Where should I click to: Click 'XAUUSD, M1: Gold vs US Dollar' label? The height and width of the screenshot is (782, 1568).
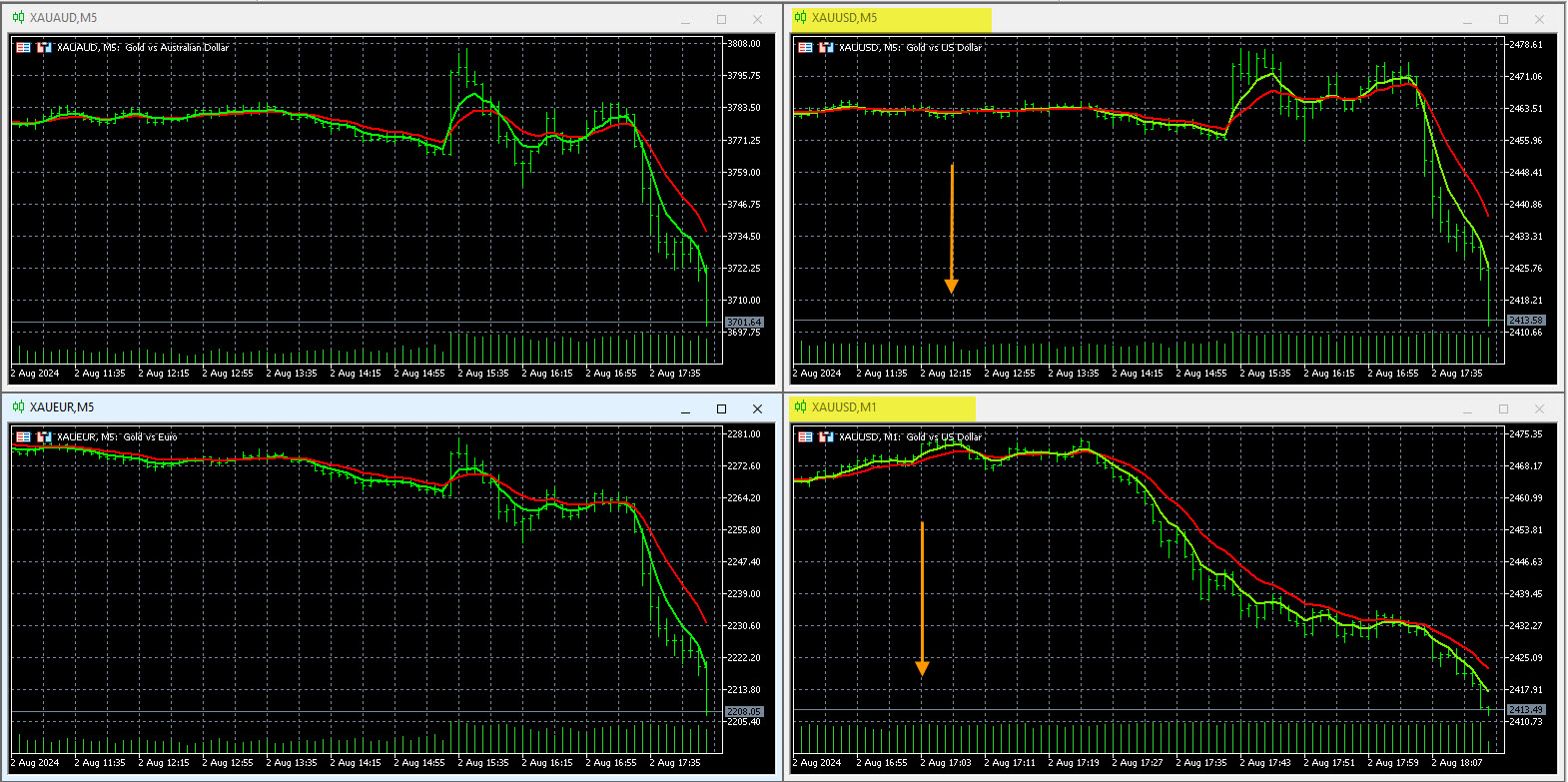click(910, 436)
